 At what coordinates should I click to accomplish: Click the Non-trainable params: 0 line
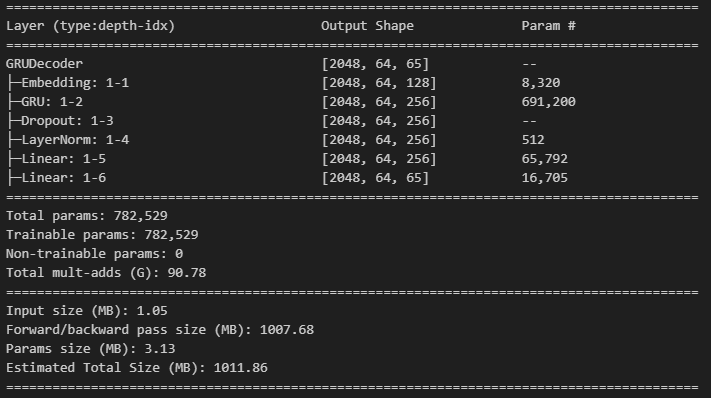[94, 253]
